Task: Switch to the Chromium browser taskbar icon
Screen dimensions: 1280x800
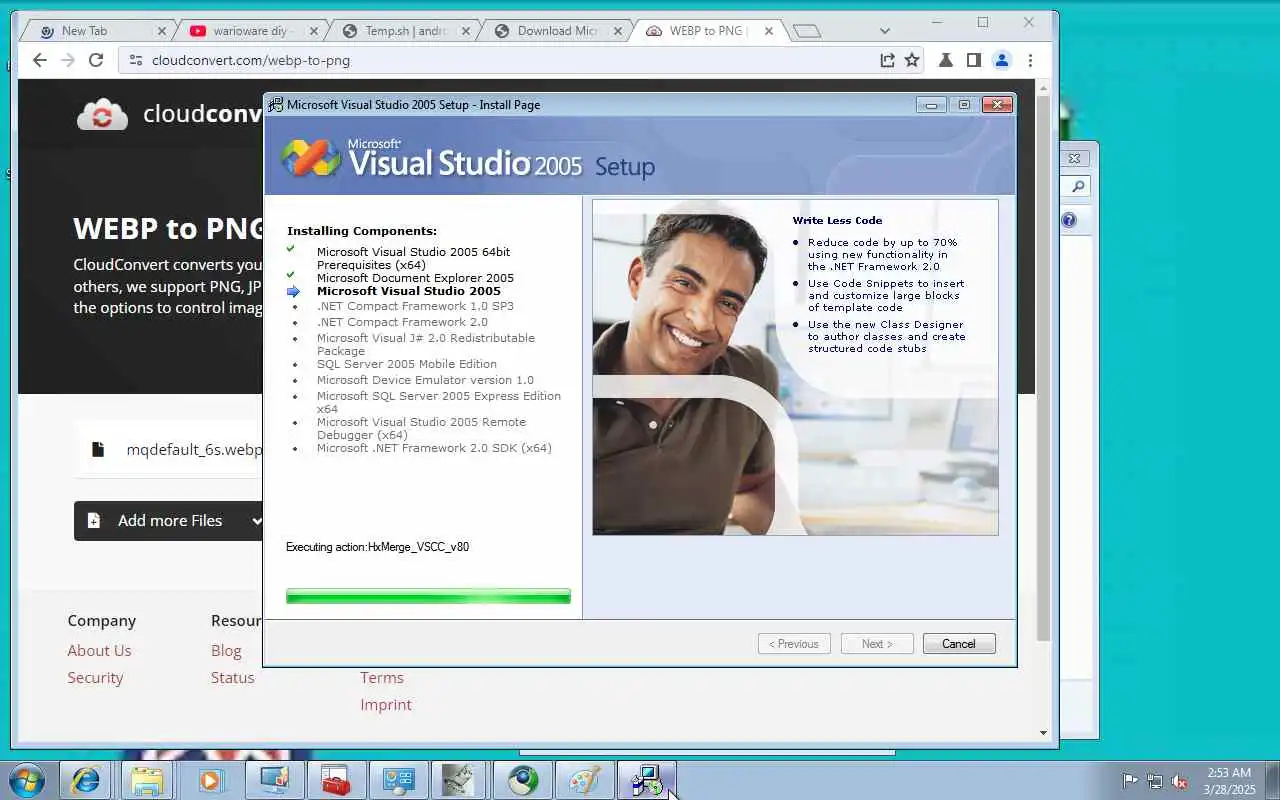Action: click(x=522, y=780)
